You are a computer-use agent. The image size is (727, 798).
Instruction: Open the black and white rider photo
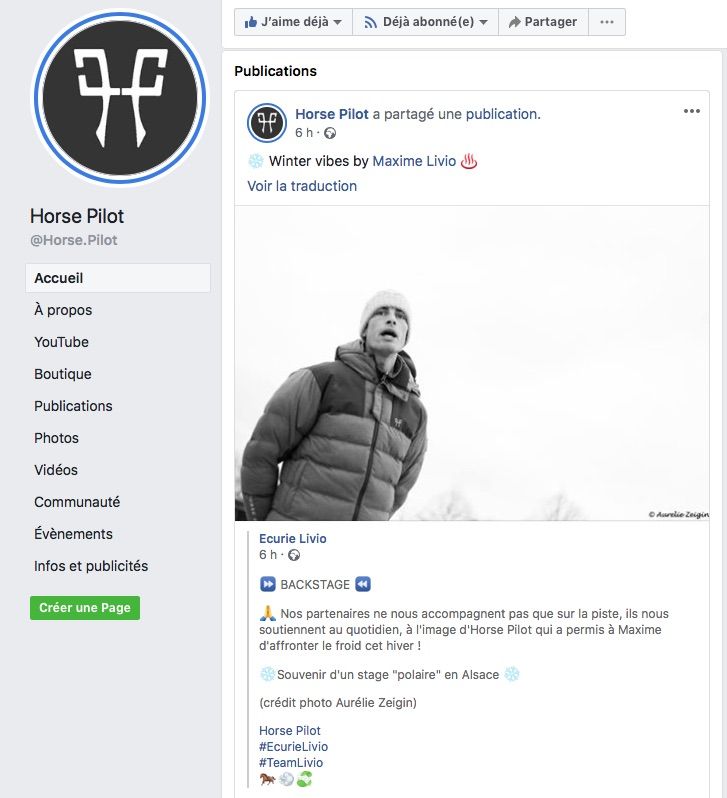point(472,363)
